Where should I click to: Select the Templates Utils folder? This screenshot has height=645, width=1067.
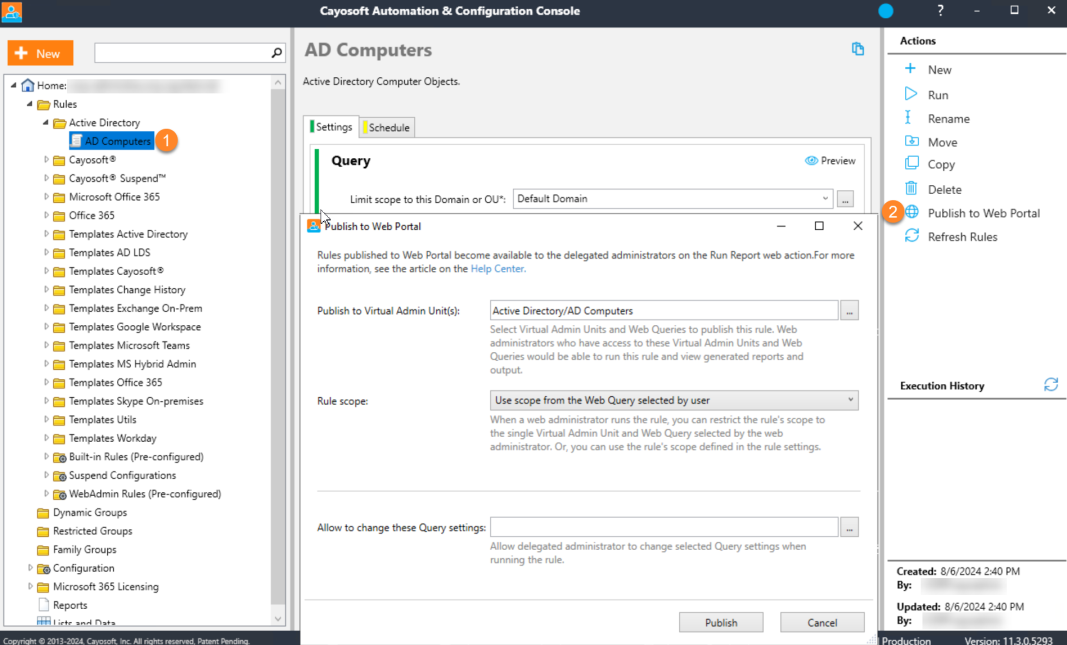(102, 420)
